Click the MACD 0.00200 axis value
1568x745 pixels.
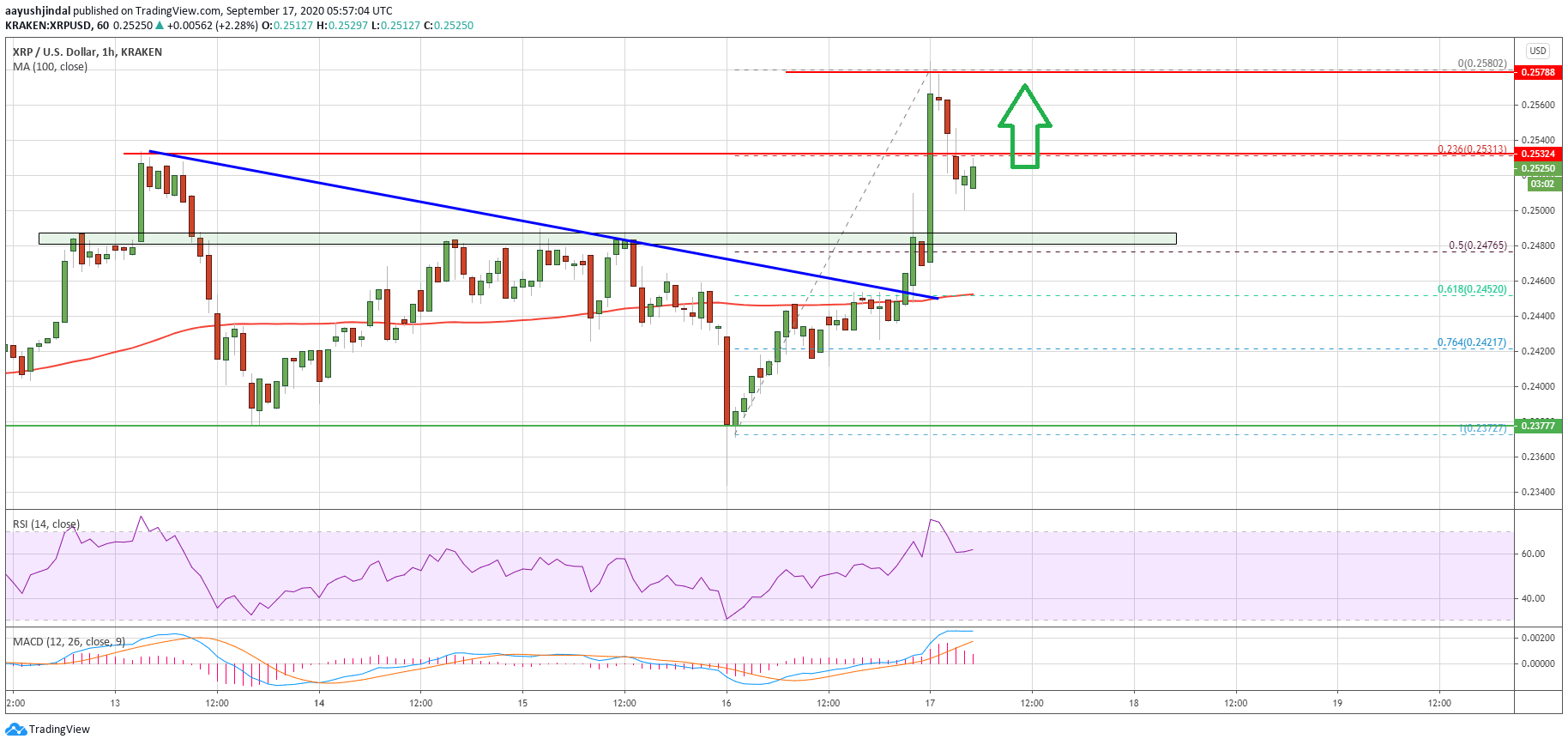(x=1538, y=639)
